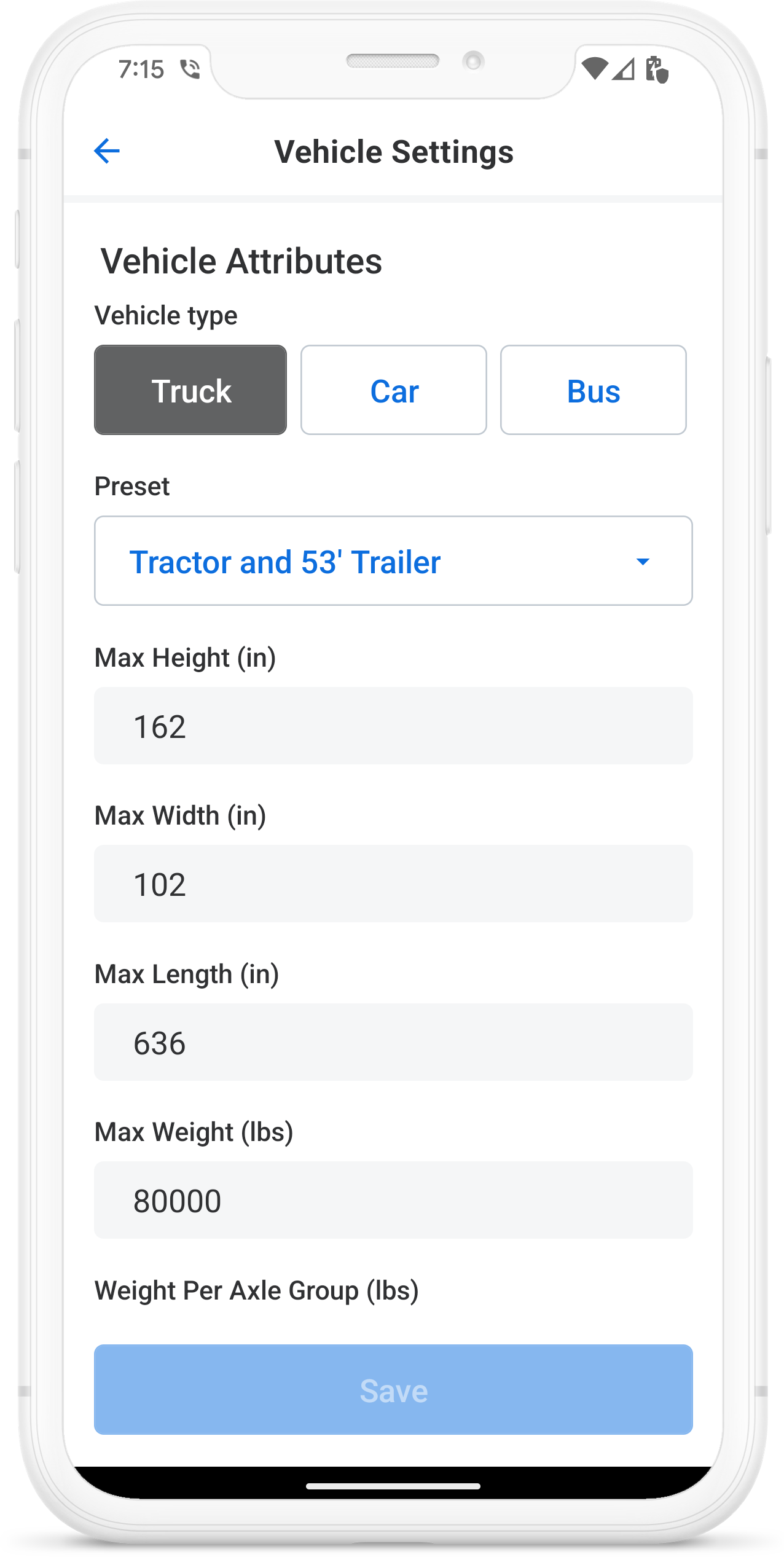The width and height of the screenshot is (784, 1557).
Task: Click the phone call status bar icon
Action: pyautogui.click(x=190, y=69)
